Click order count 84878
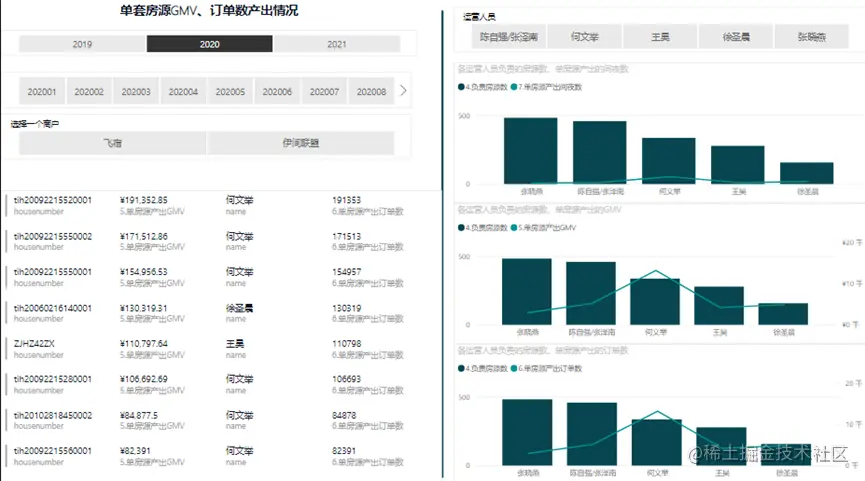This screenshot has width=865, height=481. pos(344,415)
